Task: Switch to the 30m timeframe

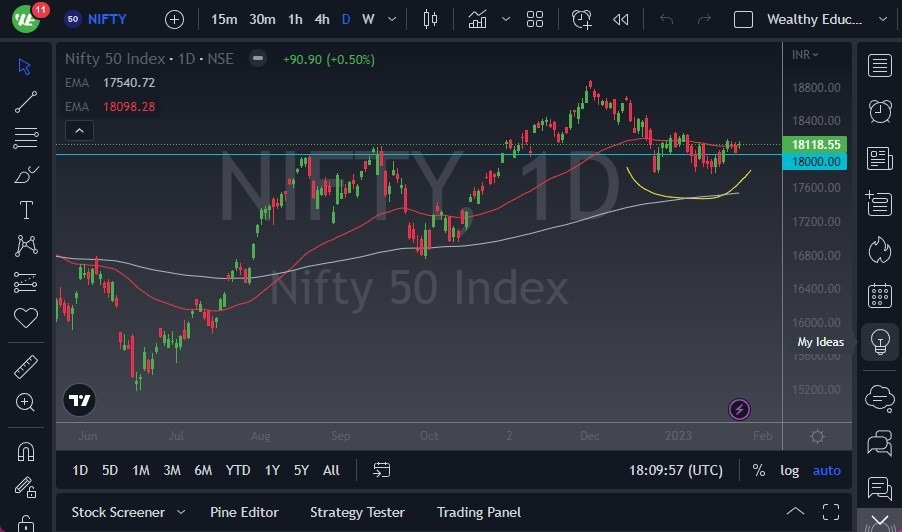Action: tap(262, 19)
